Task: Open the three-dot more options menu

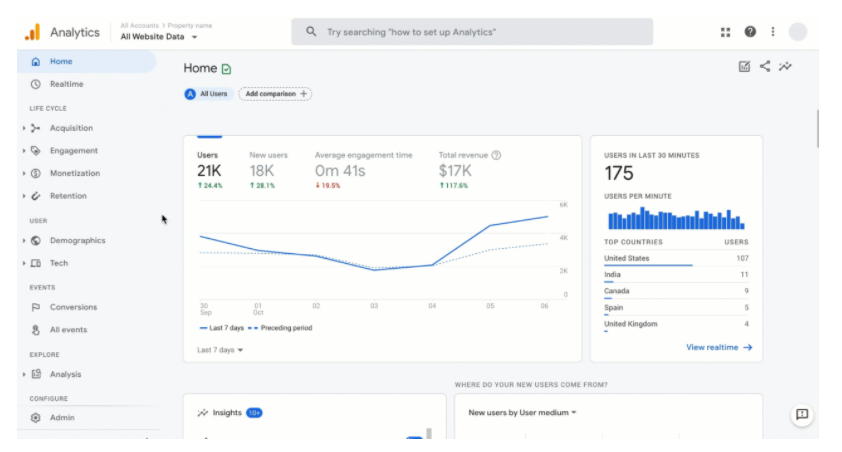Action: (x=772, y=32)
